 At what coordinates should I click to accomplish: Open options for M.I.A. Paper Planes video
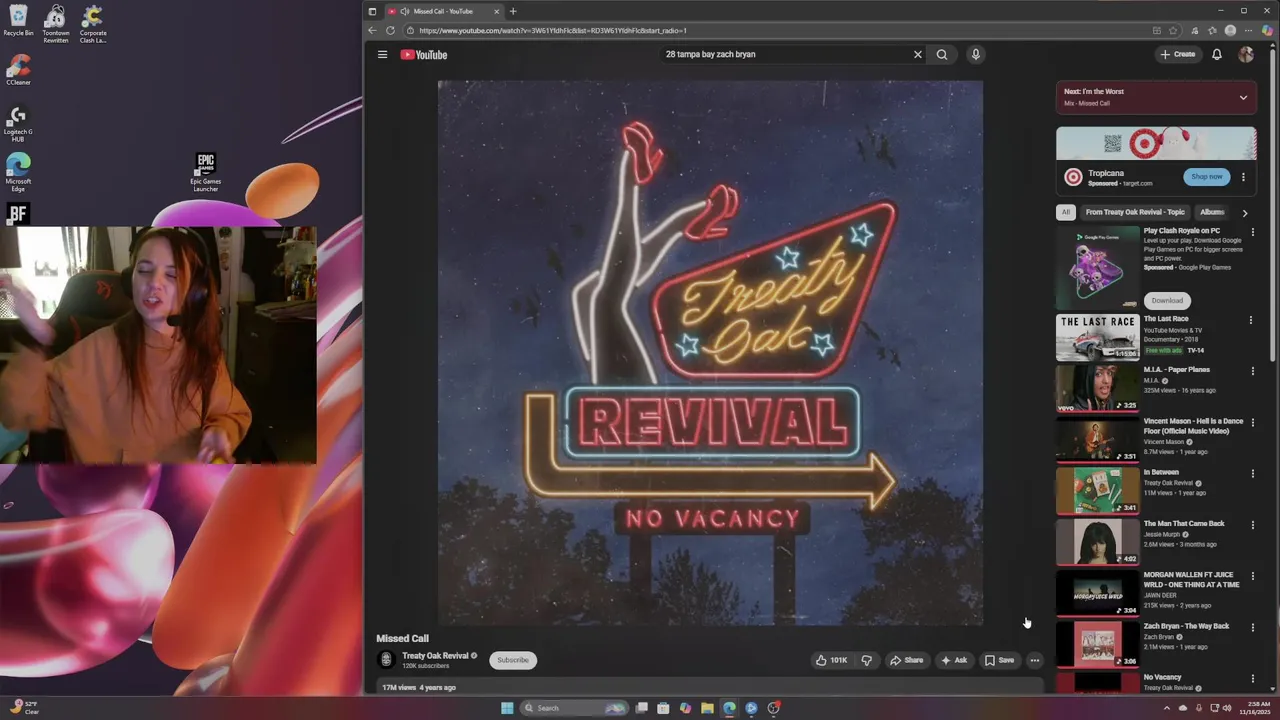coord(1251,371)
